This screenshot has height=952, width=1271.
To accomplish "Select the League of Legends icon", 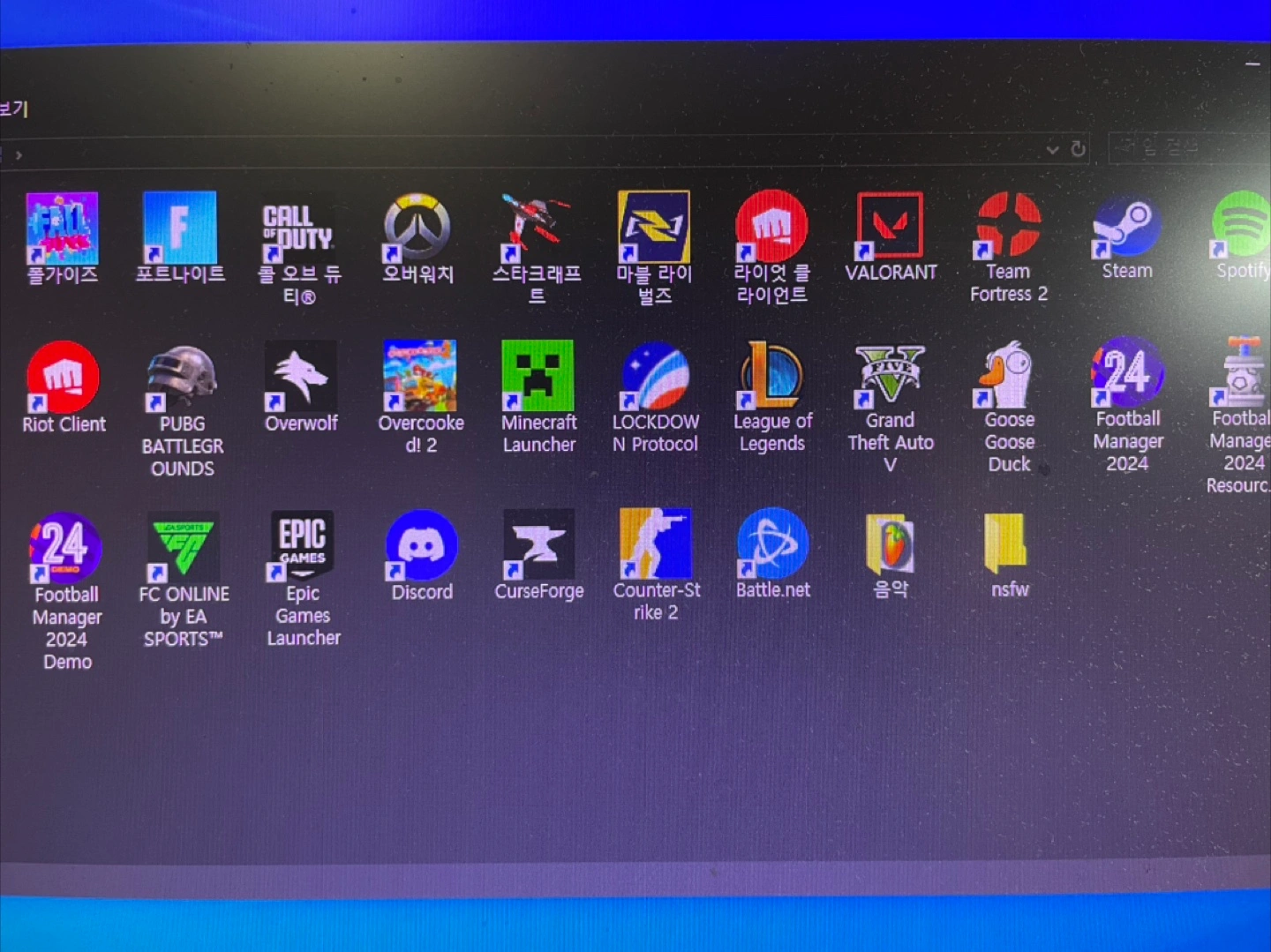I will coord(772,375).
